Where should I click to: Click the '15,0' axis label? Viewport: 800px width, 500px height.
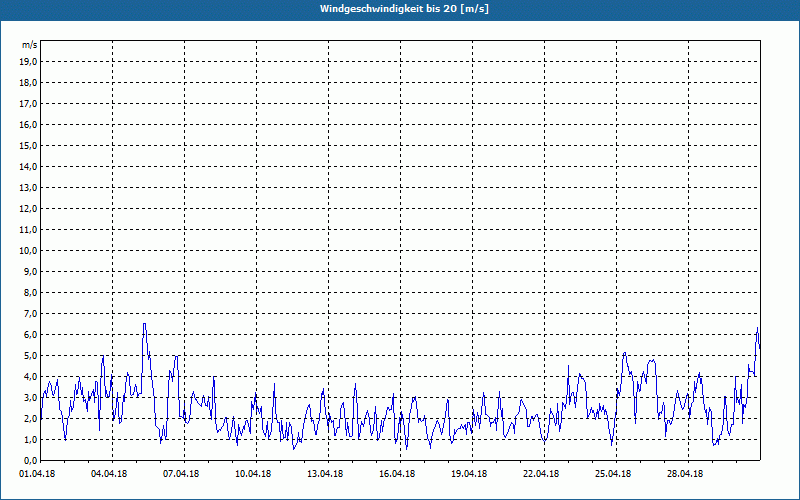pyautogui.click(x=29, y=145)
